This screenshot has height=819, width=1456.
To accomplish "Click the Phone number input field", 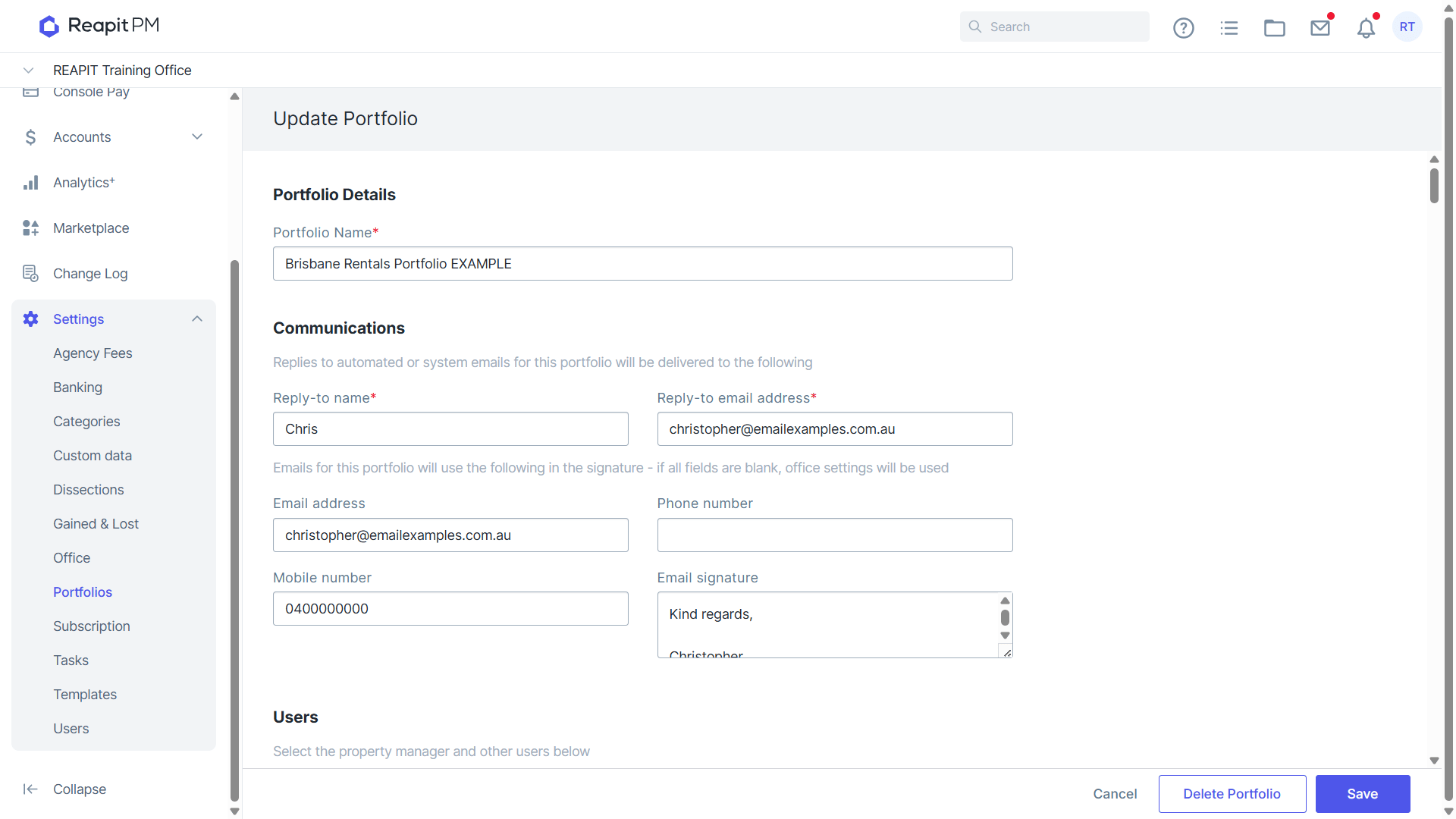I will [x=835, y=535].
